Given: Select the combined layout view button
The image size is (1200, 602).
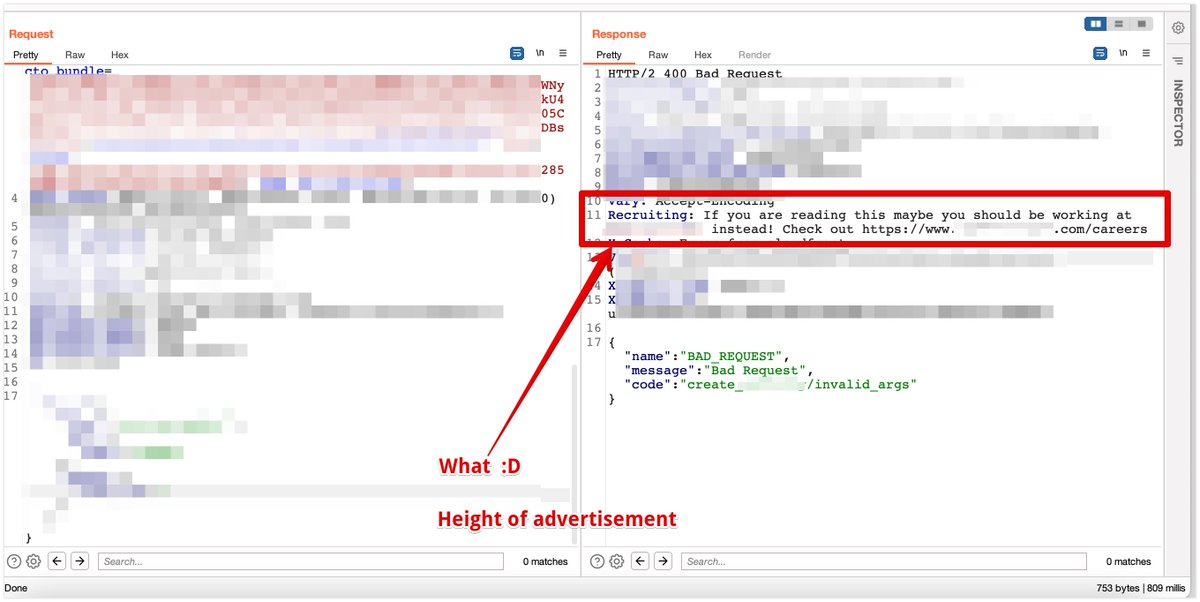Looking at the screenshot, I should [x=1141, y=23].
